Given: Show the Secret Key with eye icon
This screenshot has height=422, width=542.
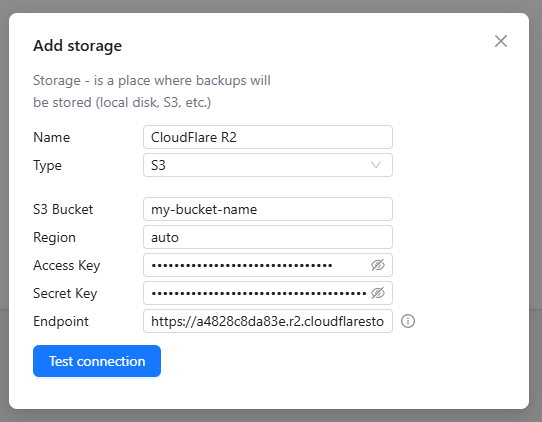Looking at the screenshot, I should click(378, 293).
